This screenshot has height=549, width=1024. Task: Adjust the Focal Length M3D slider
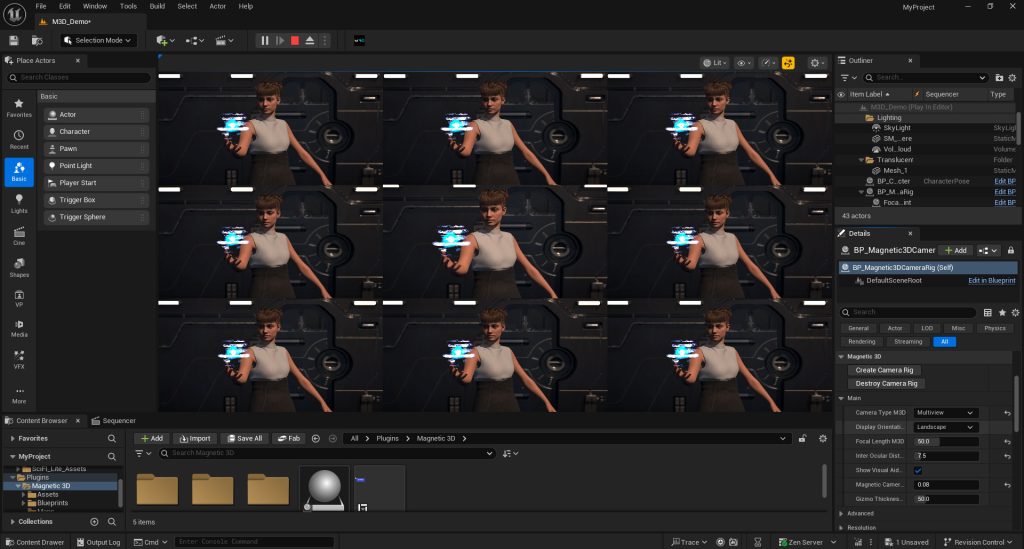pyautogui.click(x=946, y=441)
